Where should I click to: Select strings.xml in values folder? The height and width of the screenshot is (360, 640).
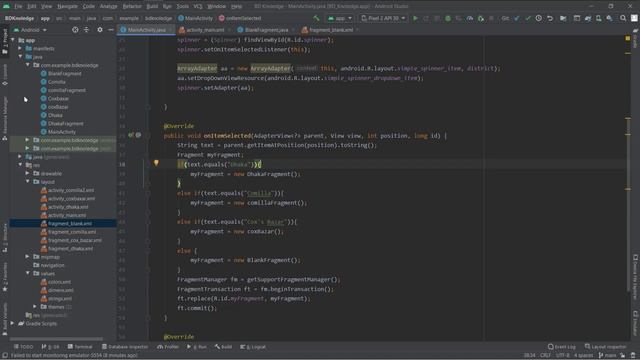click(56, 298)
